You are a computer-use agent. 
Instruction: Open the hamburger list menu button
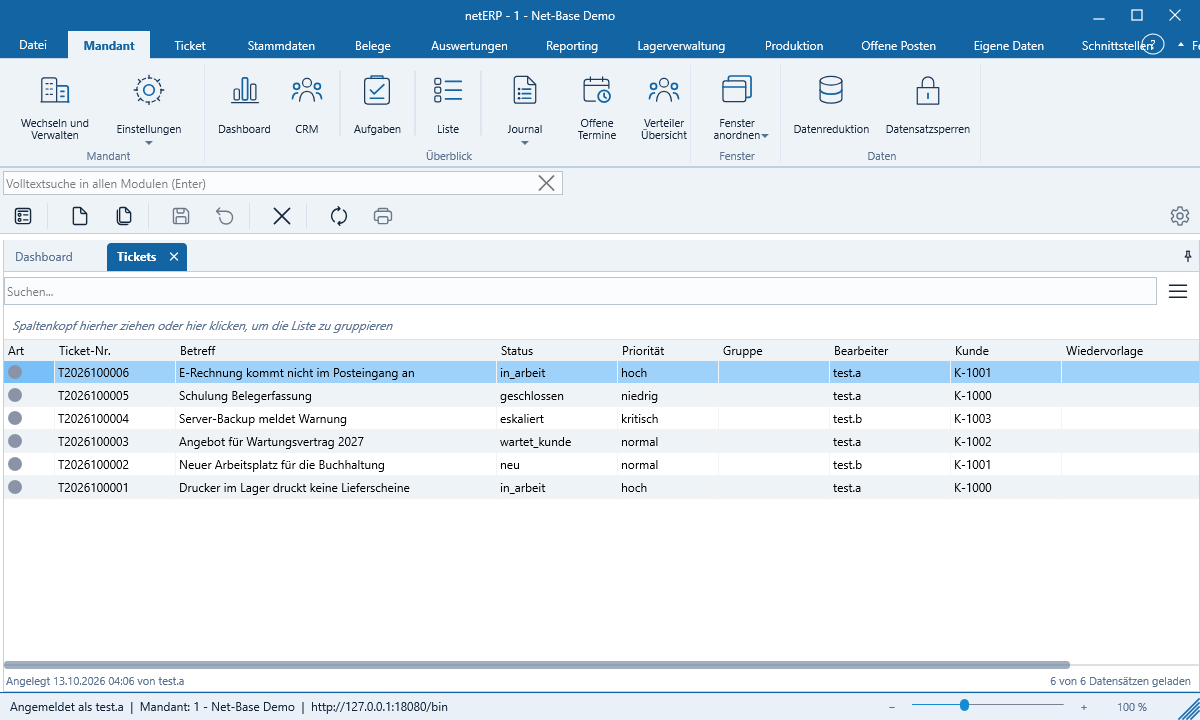[x=1178, y=291]
